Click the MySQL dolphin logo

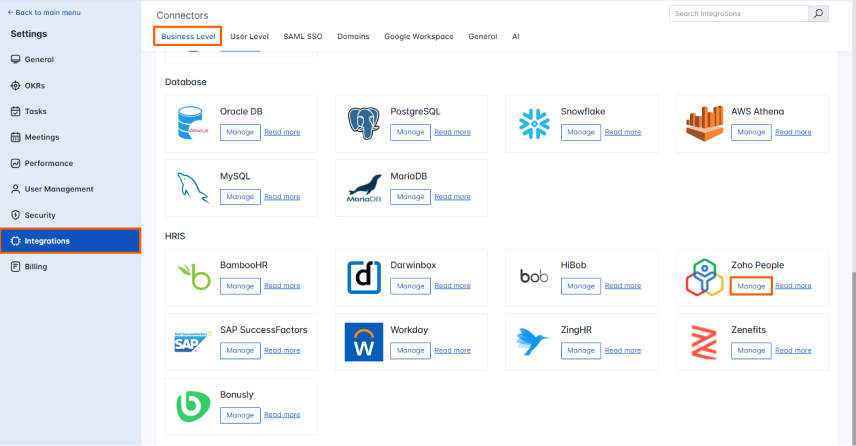pyautogui.click(x=193, y=188)
